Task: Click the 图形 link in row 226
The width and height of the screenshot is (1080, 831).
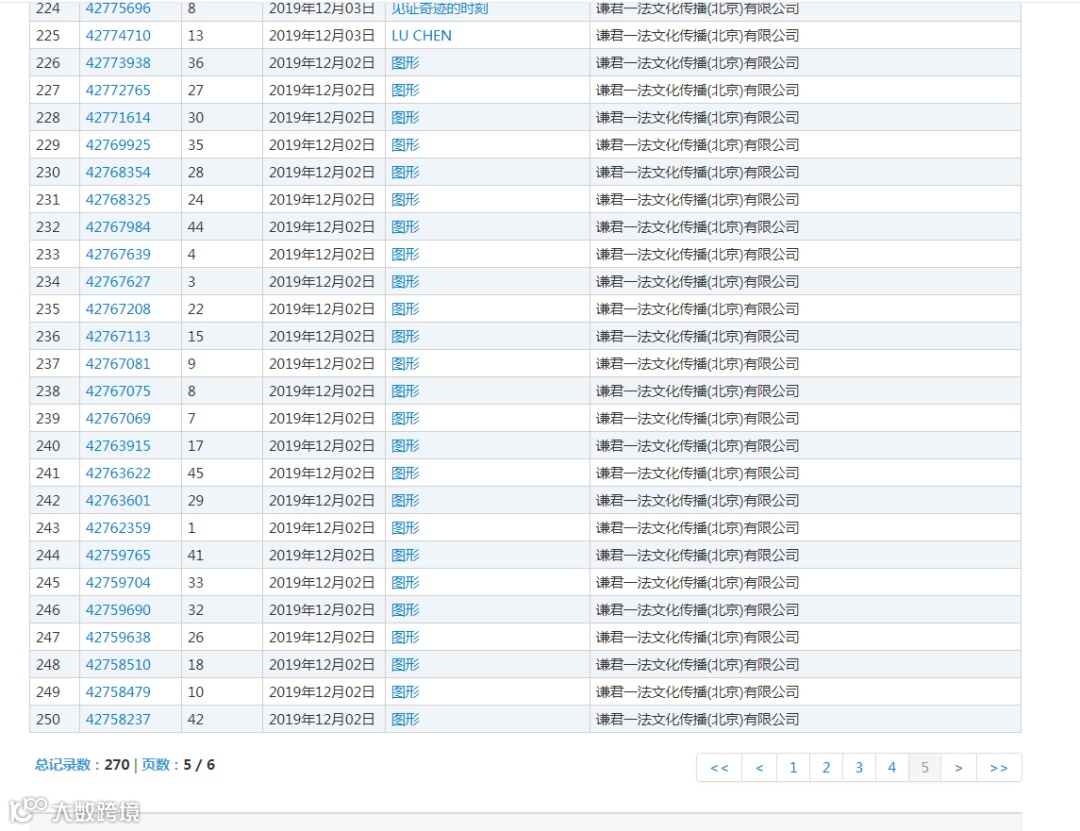Action: click(405, 63)
